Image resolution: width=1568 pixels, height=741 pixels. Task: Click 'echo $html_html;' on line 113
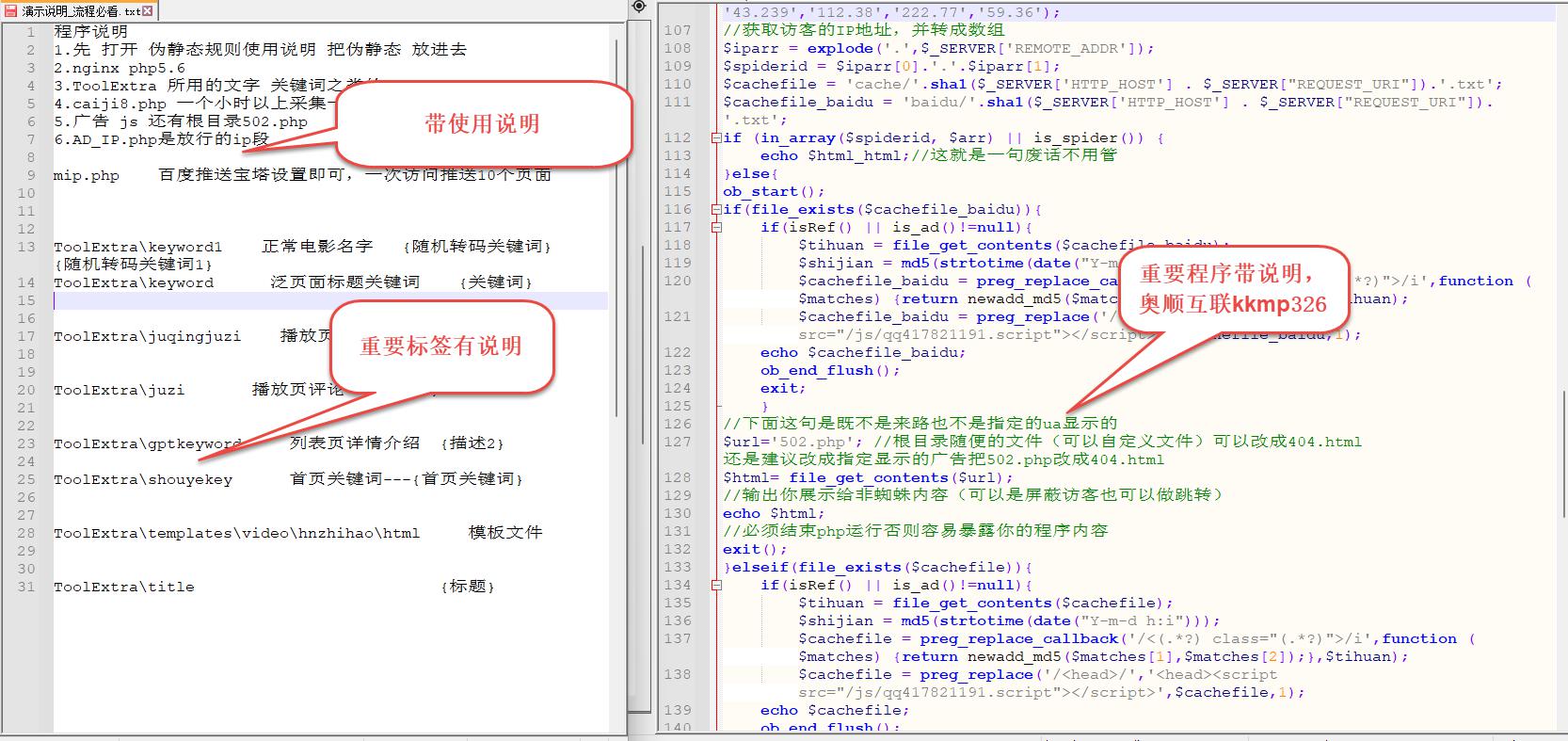[836, 155]
